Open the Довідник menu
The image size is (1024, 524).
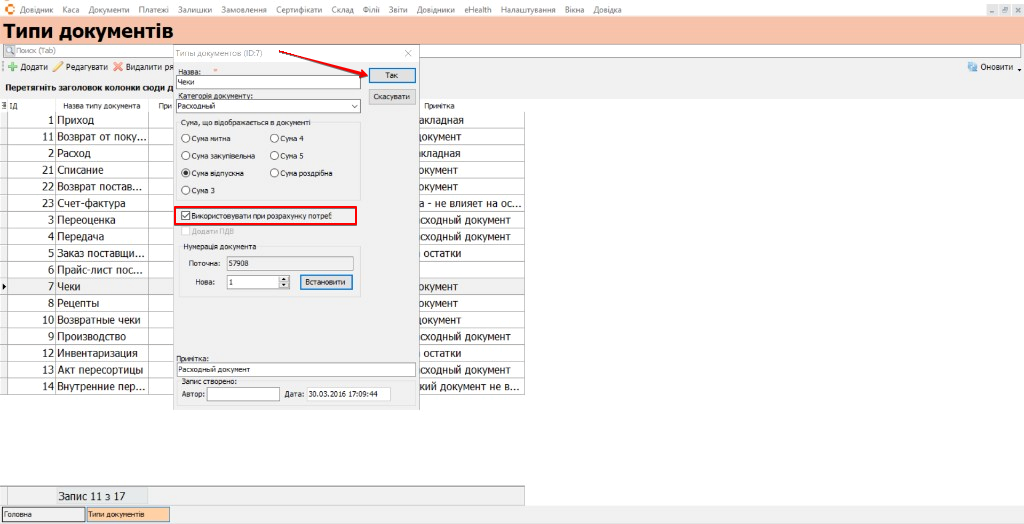(x=37, y=10)
